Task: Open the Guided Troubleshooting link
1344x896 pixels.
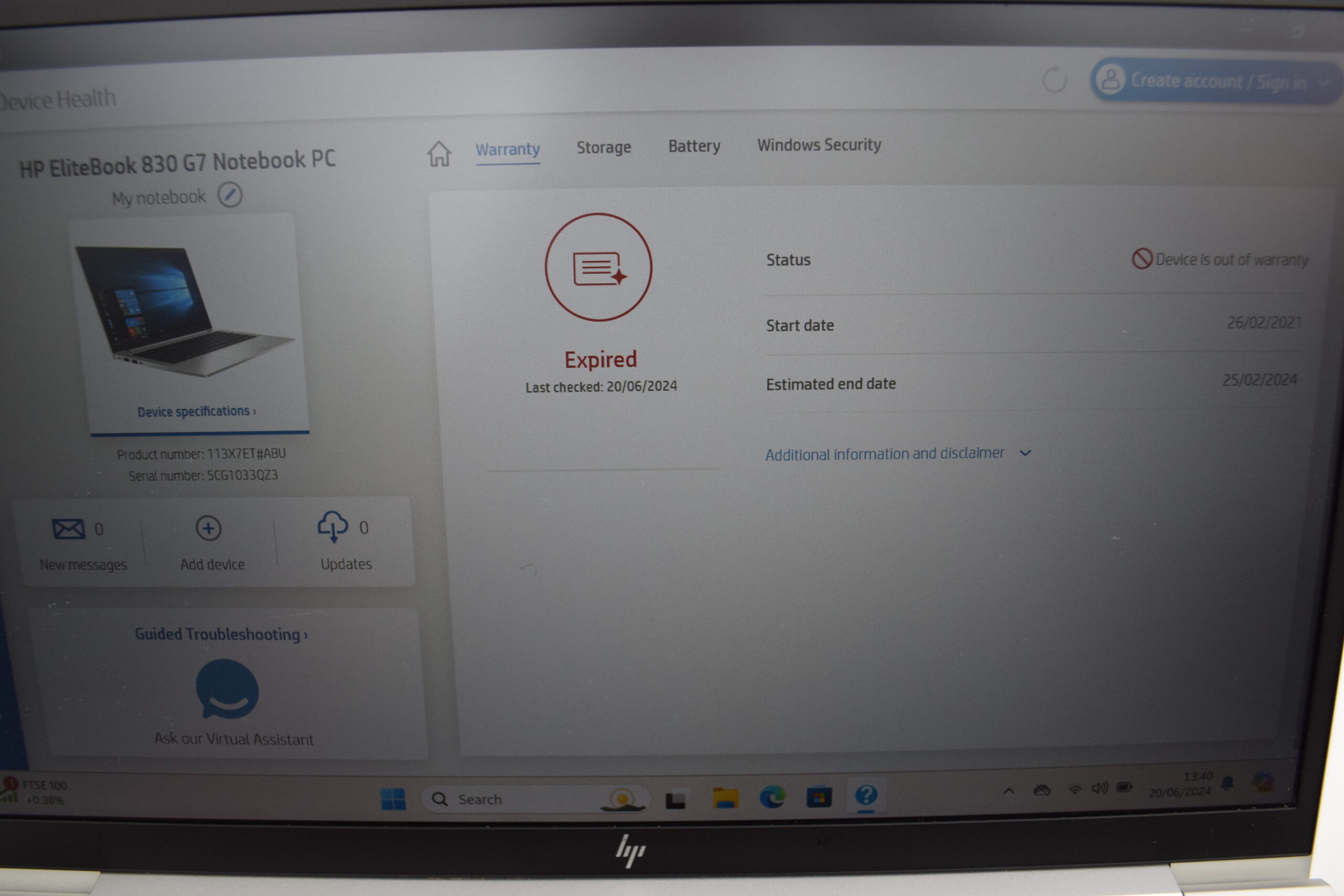Action: pos(220,634)
